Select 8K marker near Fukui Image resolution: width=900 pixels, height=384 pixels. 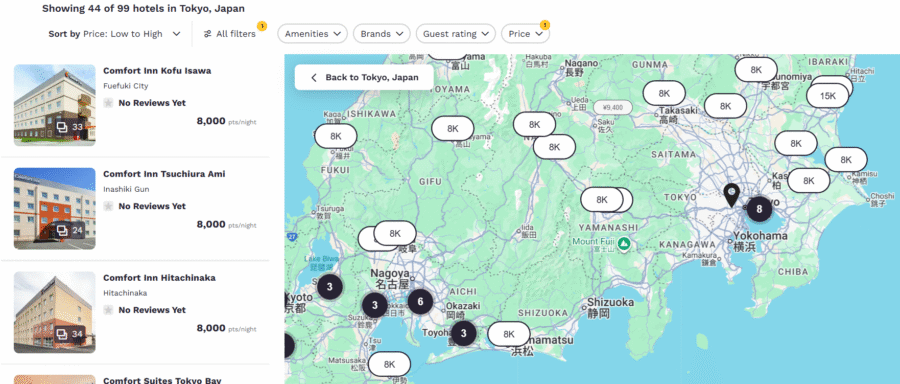tap(336, 136)
